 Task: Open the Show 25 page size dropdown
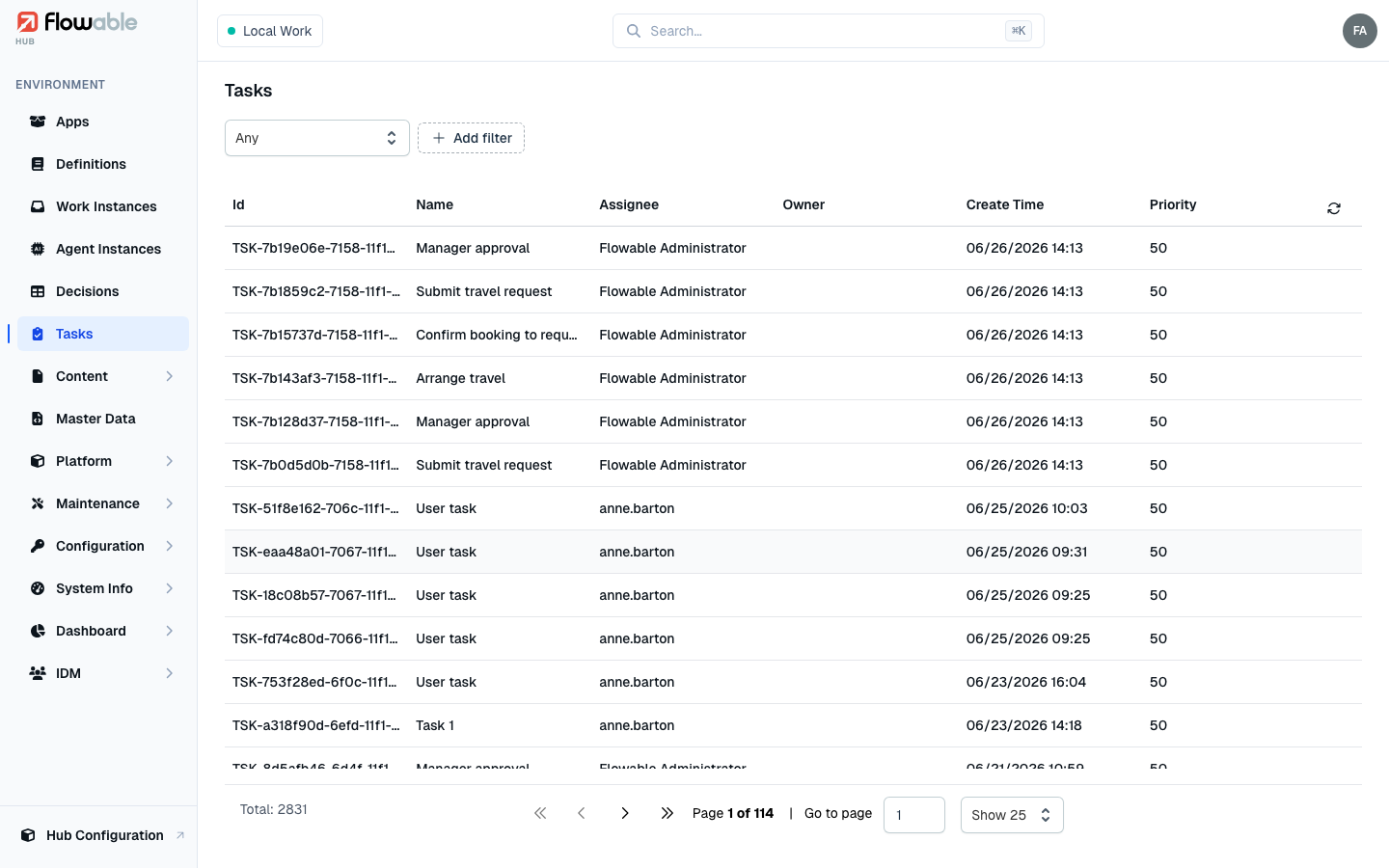coord(1012,815)
